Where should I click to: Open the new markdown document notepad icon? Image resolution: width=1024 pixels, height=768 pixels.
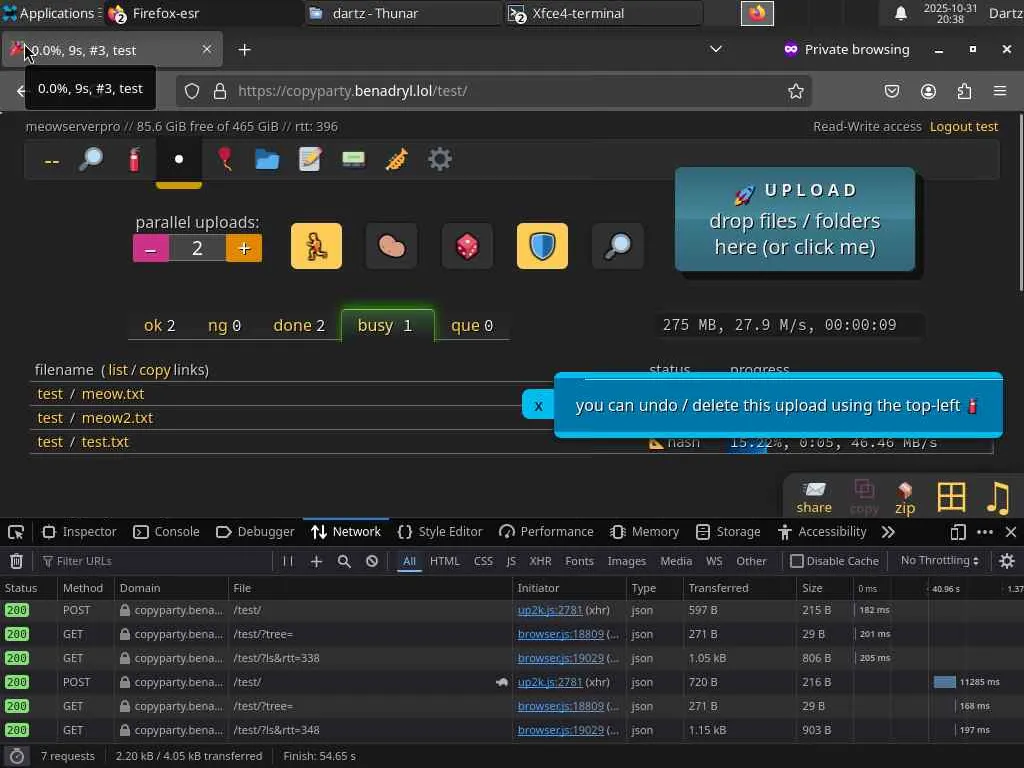tap(310, 159)
